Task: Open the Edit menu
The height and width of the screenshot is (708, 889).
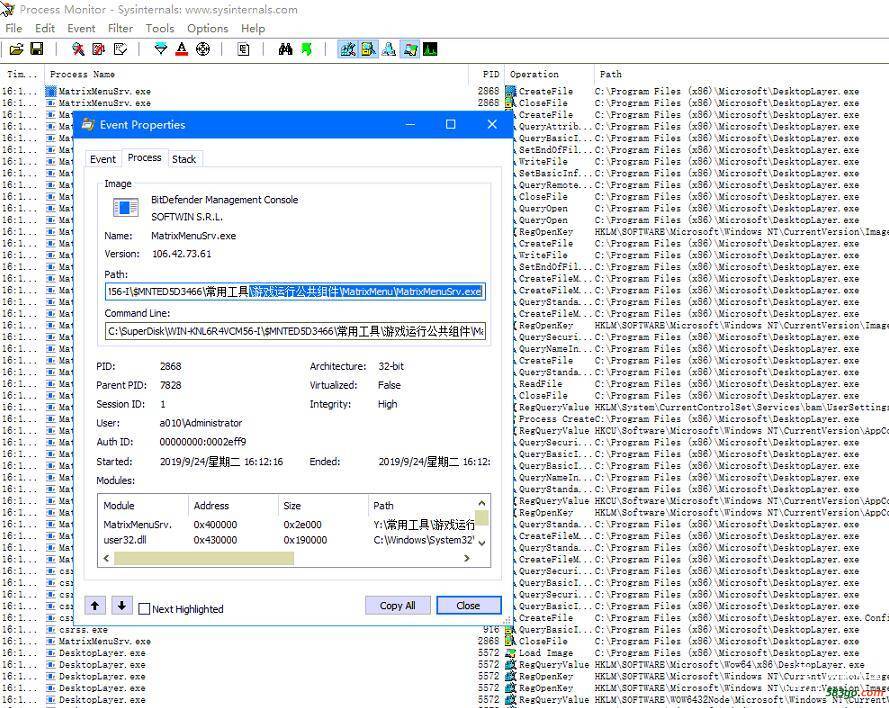Action: (45, 28)
